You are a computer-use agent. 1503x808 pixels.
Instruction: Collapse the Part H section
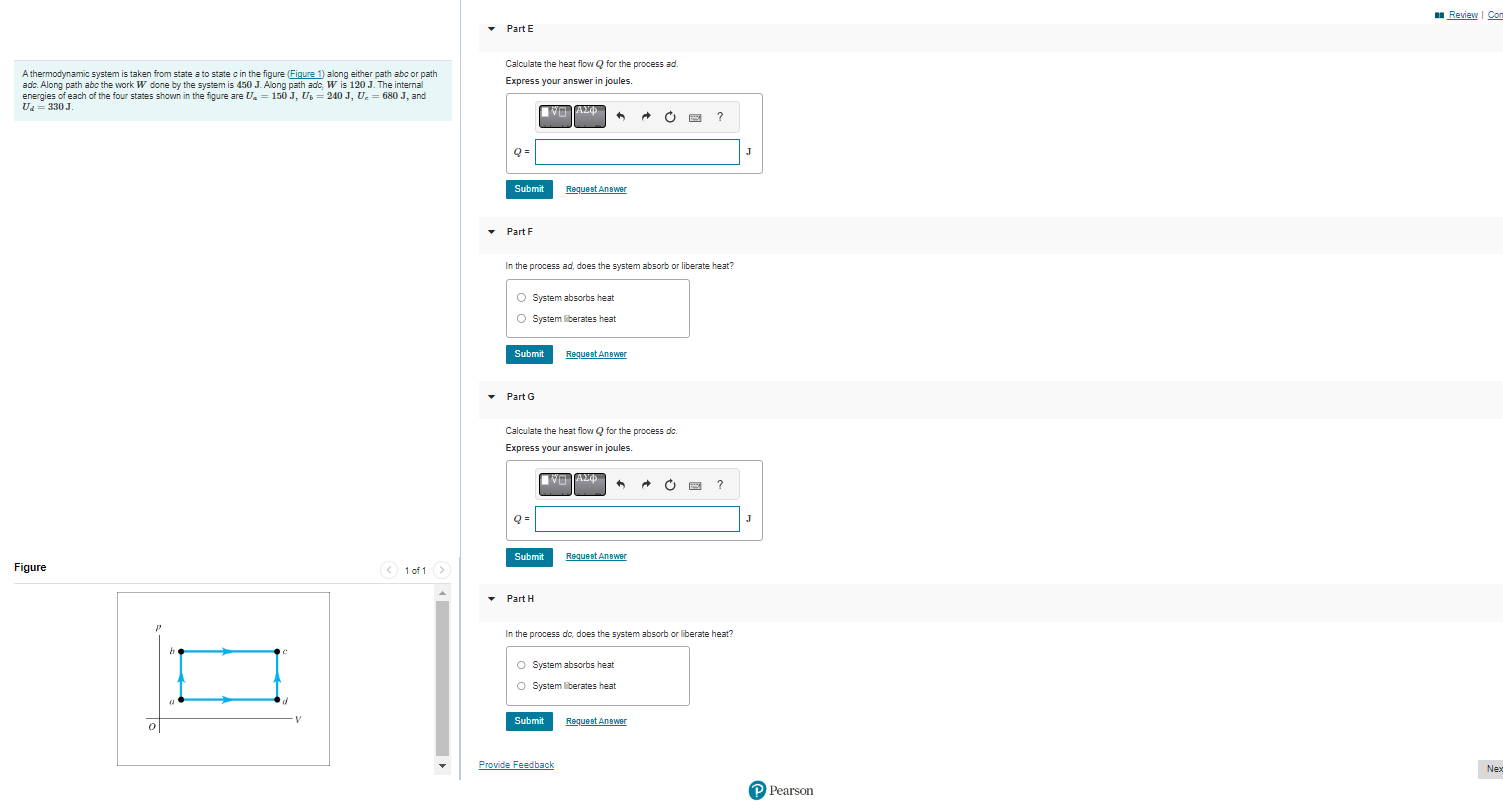[491, 599]
